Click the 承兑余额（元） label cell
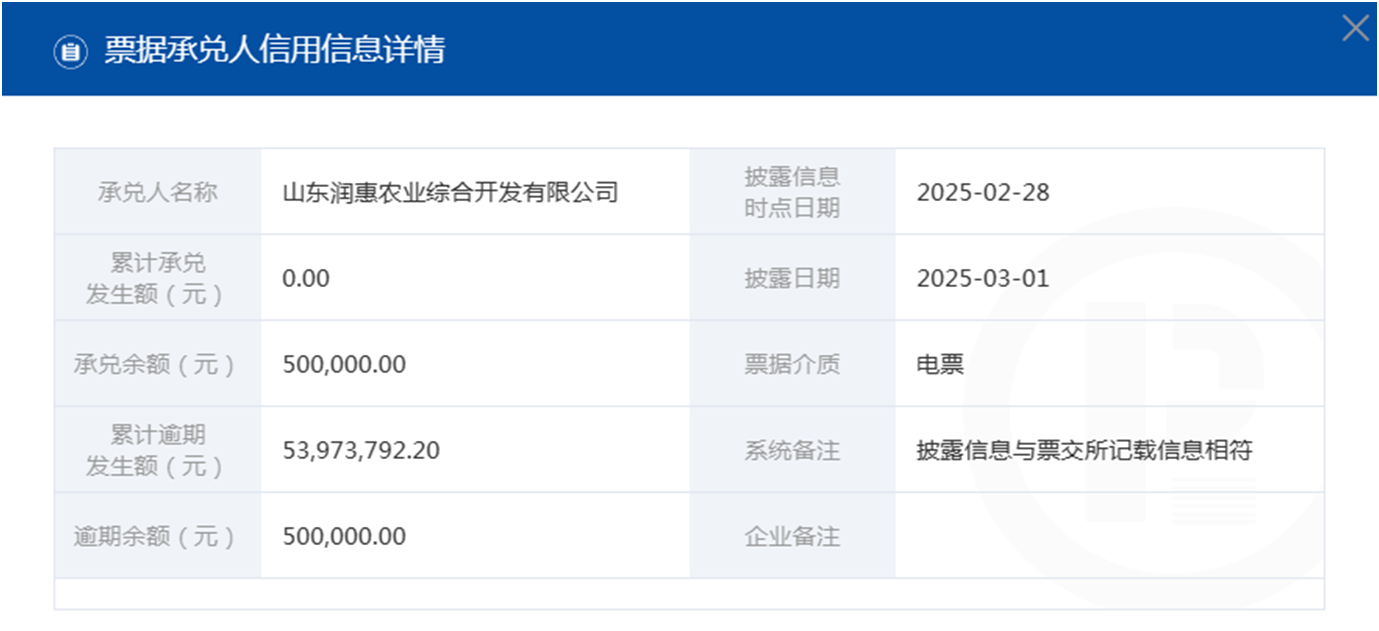Image resolution: width=1379 pixels, height=631 pixels. 158,364
